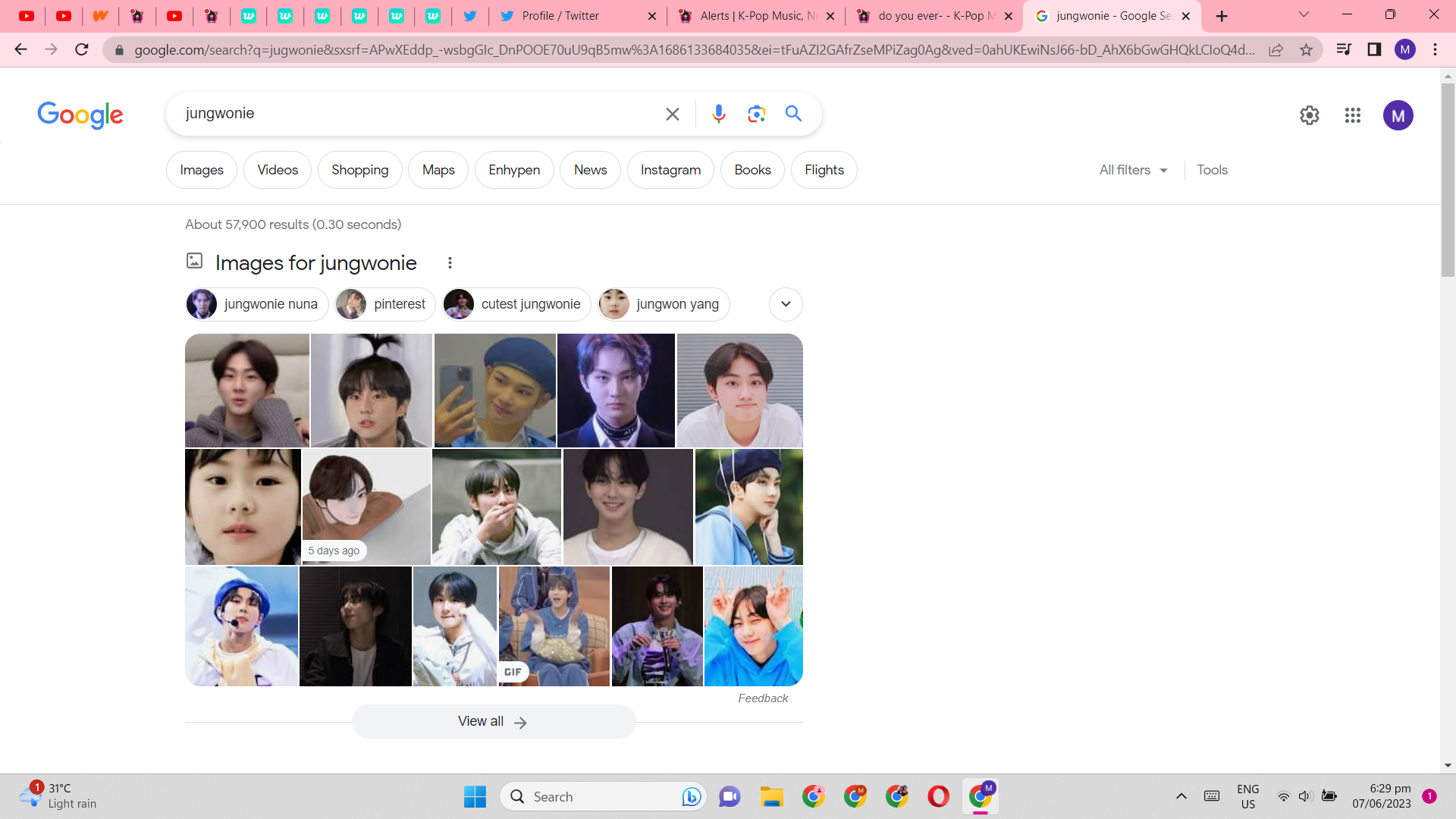Open File Explorer from taskbar
This screenshot has width=1456, height=819.
tap(772, 796)
